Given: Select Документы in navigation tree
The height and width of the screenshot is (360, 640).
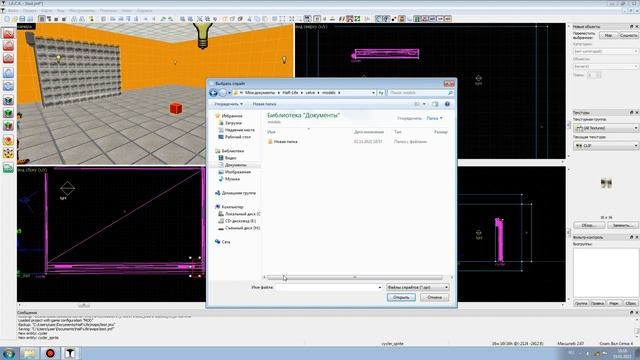Looking at the screenshot, I should pyautogui.click(x=236, y=165).
